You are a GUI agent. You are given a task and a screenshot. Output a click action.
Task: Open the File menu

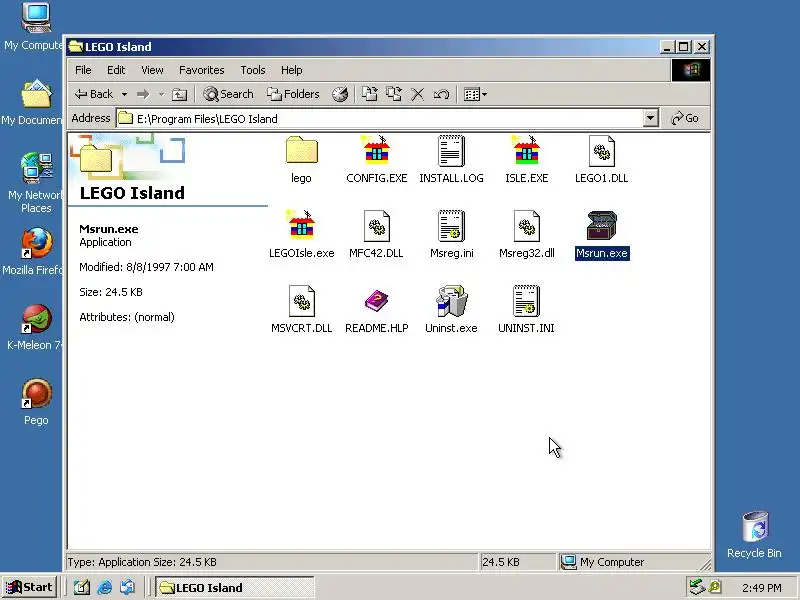pyautogui.click(x=83, y=70)
